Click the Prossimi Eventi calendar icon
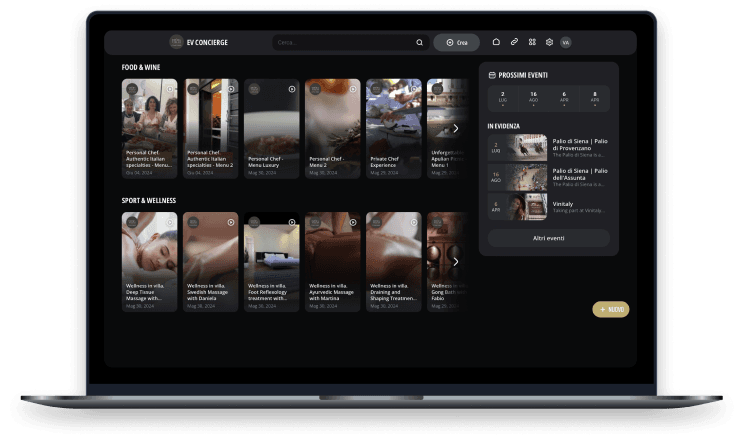Image resolution: width=743 pixels, height=439 pixels. (491, 75)
